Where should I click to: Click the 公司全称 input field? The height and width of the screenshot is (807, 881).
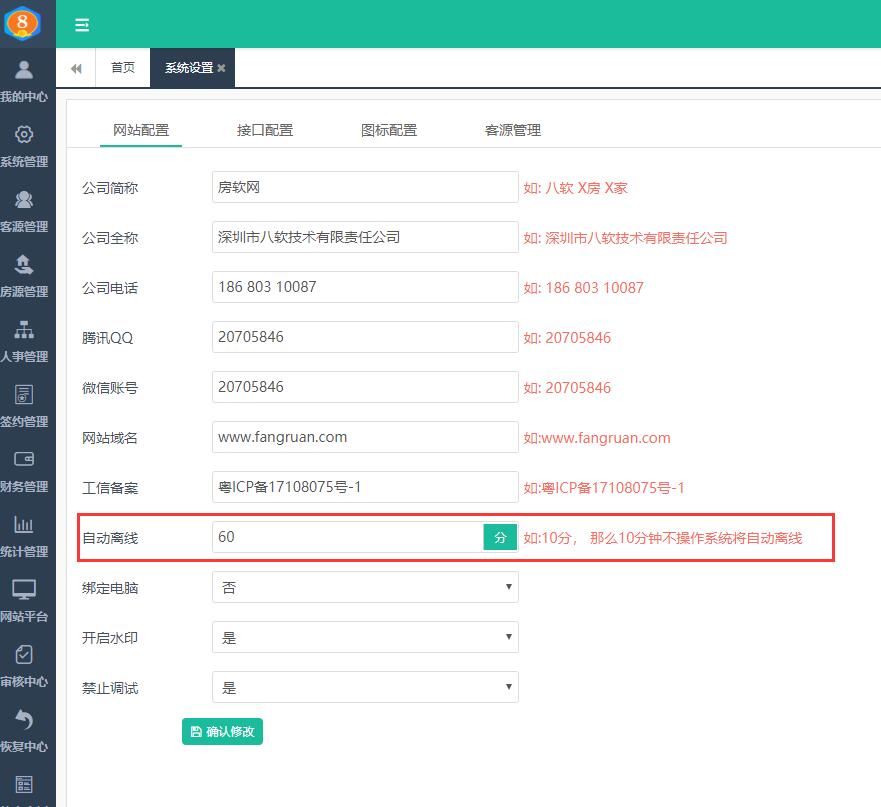coord(365,237)
